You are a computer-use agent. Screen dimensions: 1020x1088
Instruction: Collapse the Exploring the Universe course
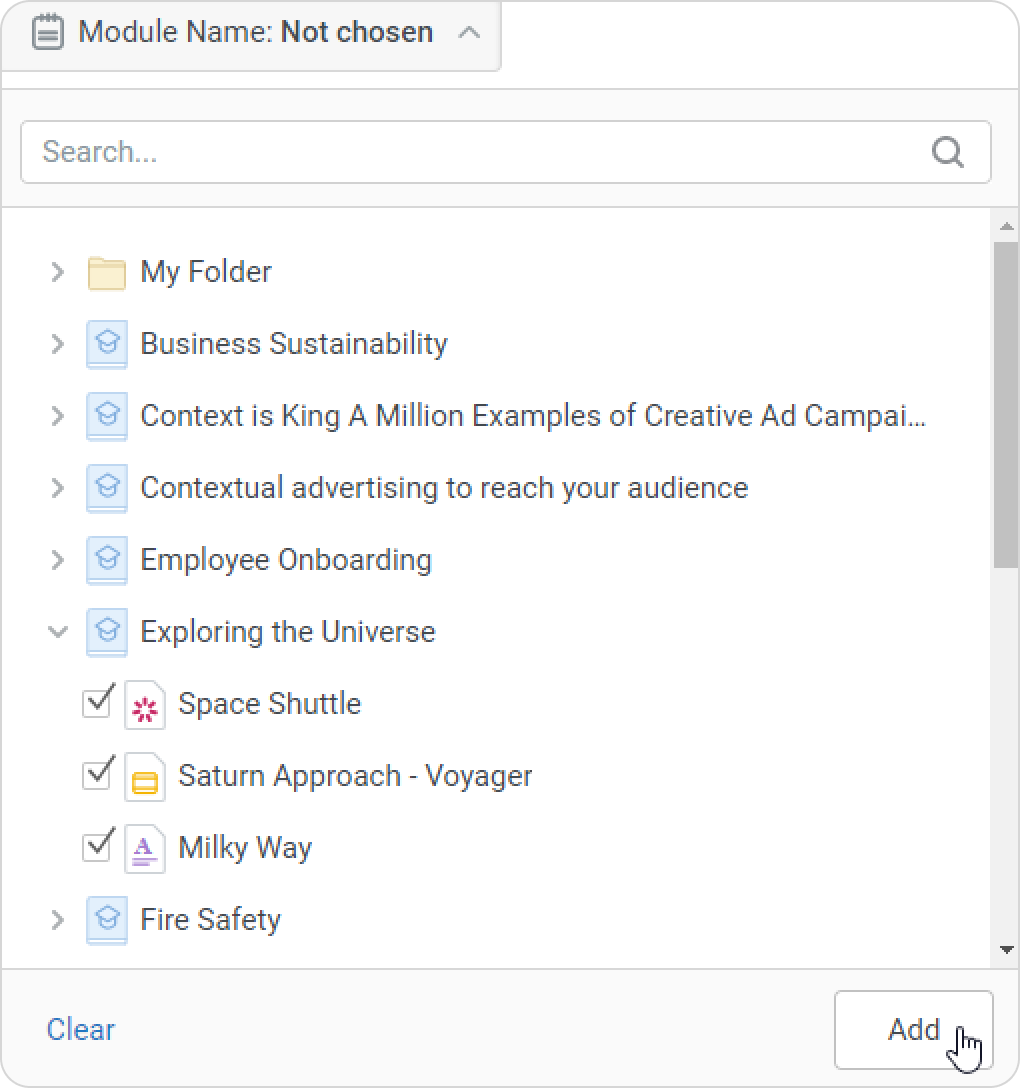click(x=58, y=632)
